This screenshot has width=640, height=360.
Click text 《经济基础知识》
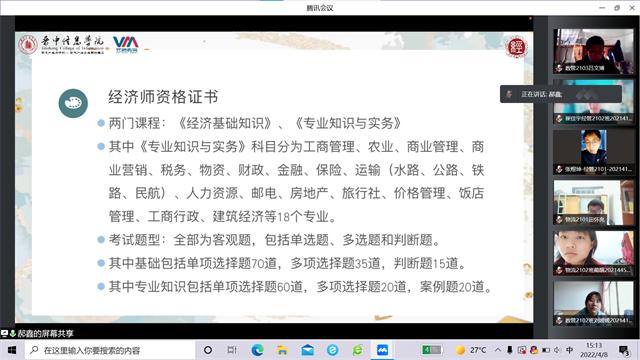point(225,123)
